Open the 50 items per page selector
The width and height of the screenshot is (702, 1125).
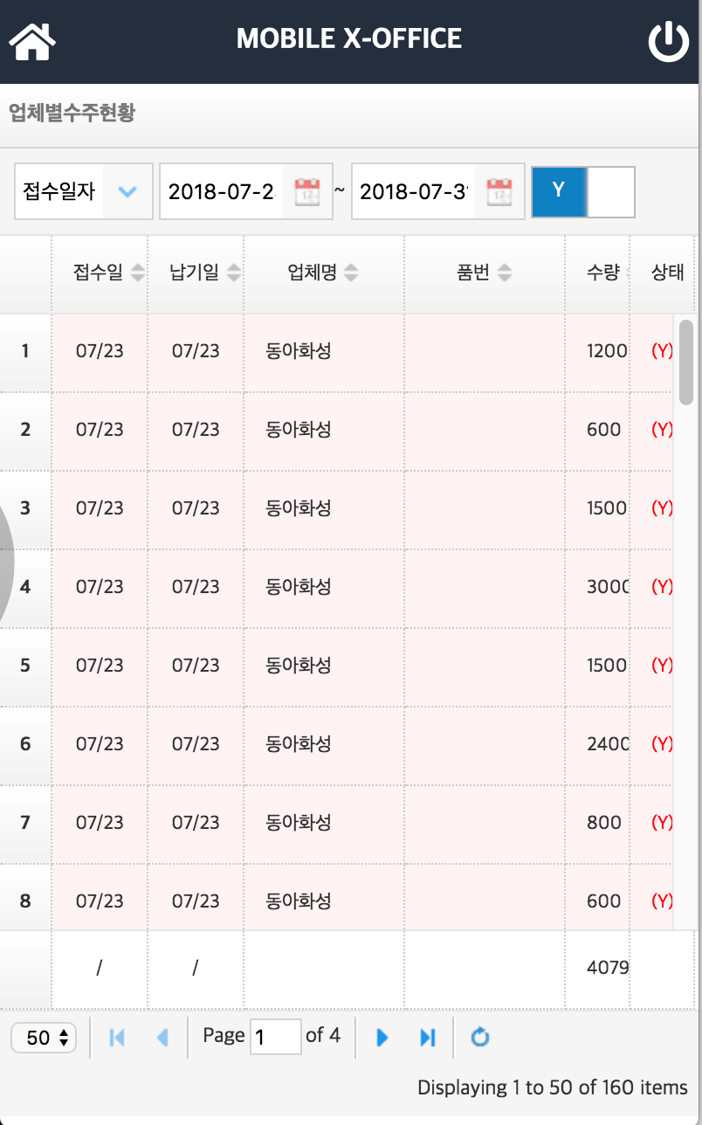point(44,1037)
